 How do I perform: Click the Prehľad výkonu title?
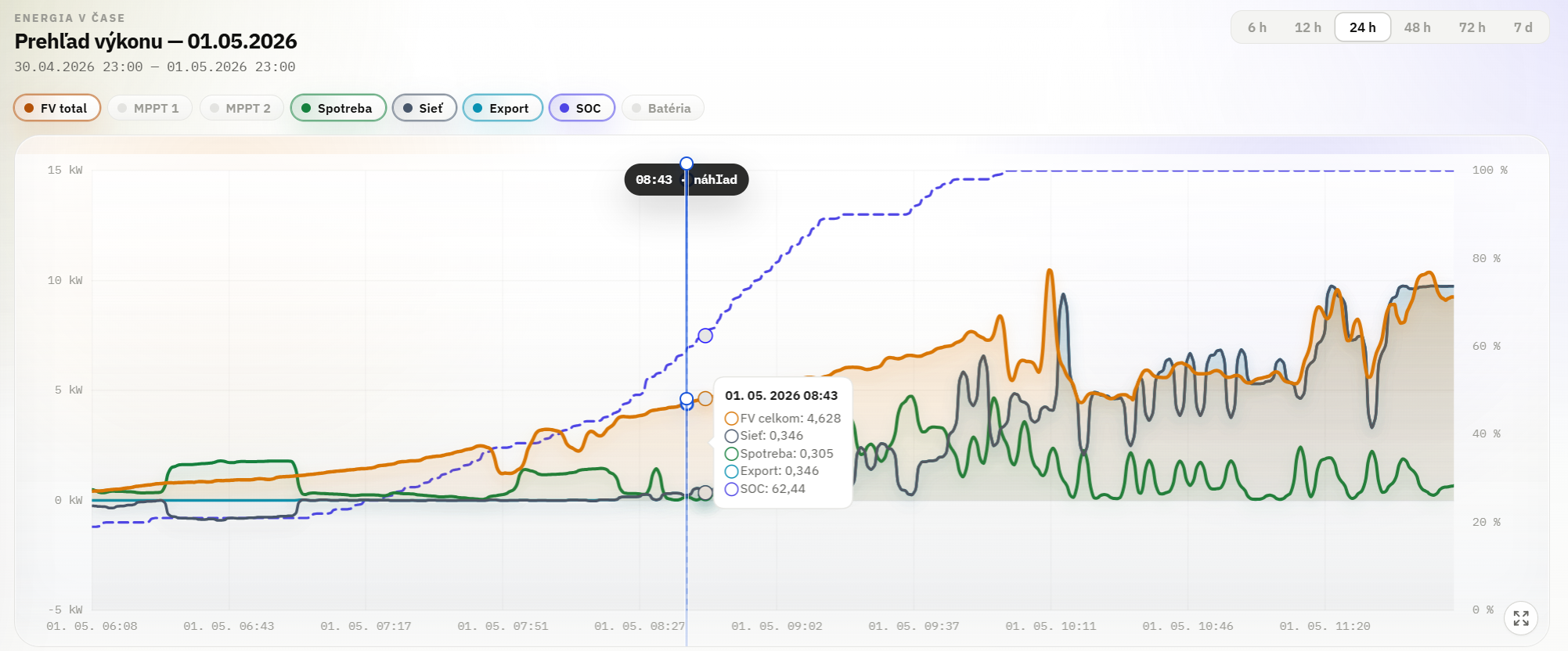[x=156, y=41]
